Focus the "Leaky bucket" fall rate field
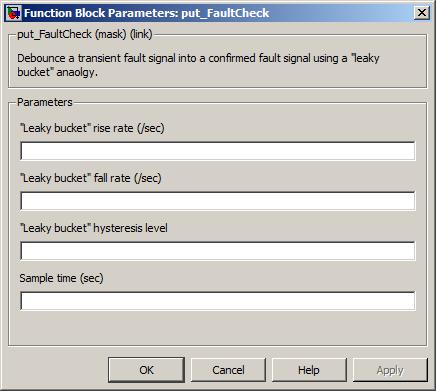The height and width of the screenshot is (391, 436). pyautogui.click(x=218, y=201)
